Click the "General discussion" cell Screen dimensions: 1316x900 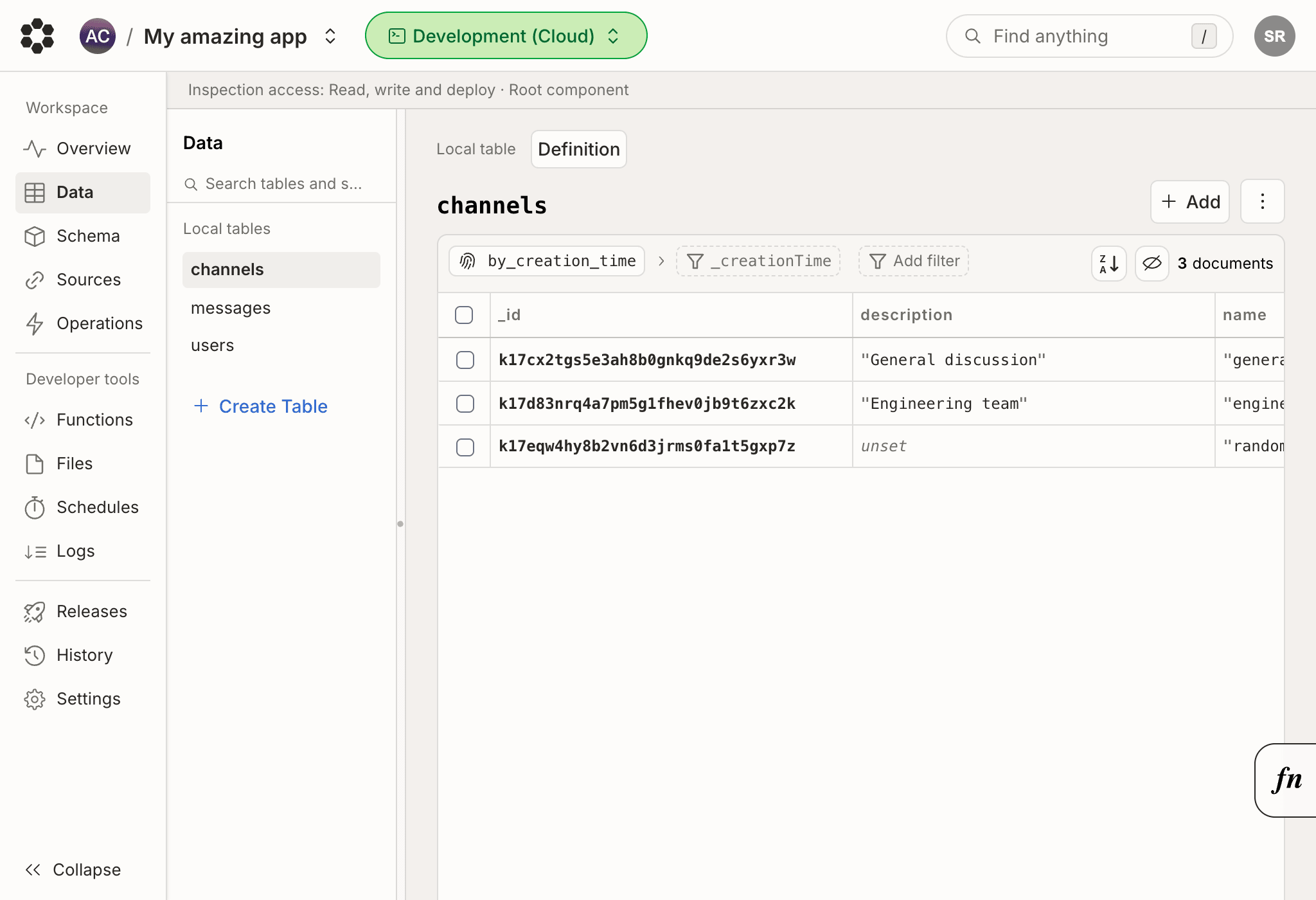tap(1034, 360)
